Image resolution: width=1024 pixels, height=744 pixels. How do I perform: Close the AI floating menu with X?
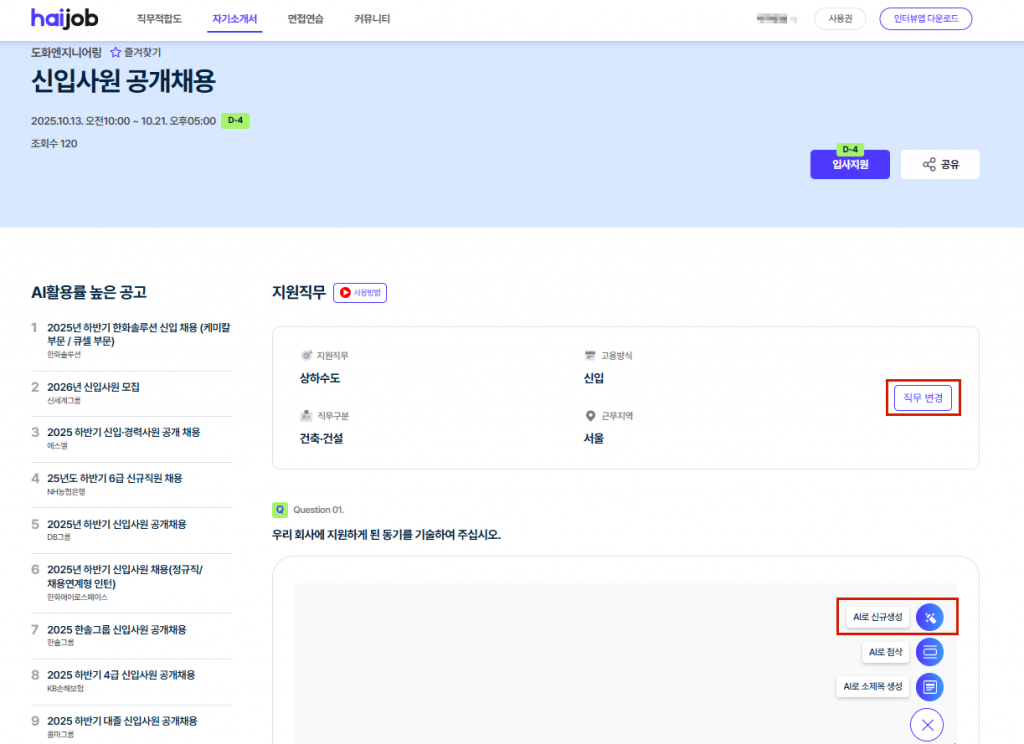coord(927,724)
